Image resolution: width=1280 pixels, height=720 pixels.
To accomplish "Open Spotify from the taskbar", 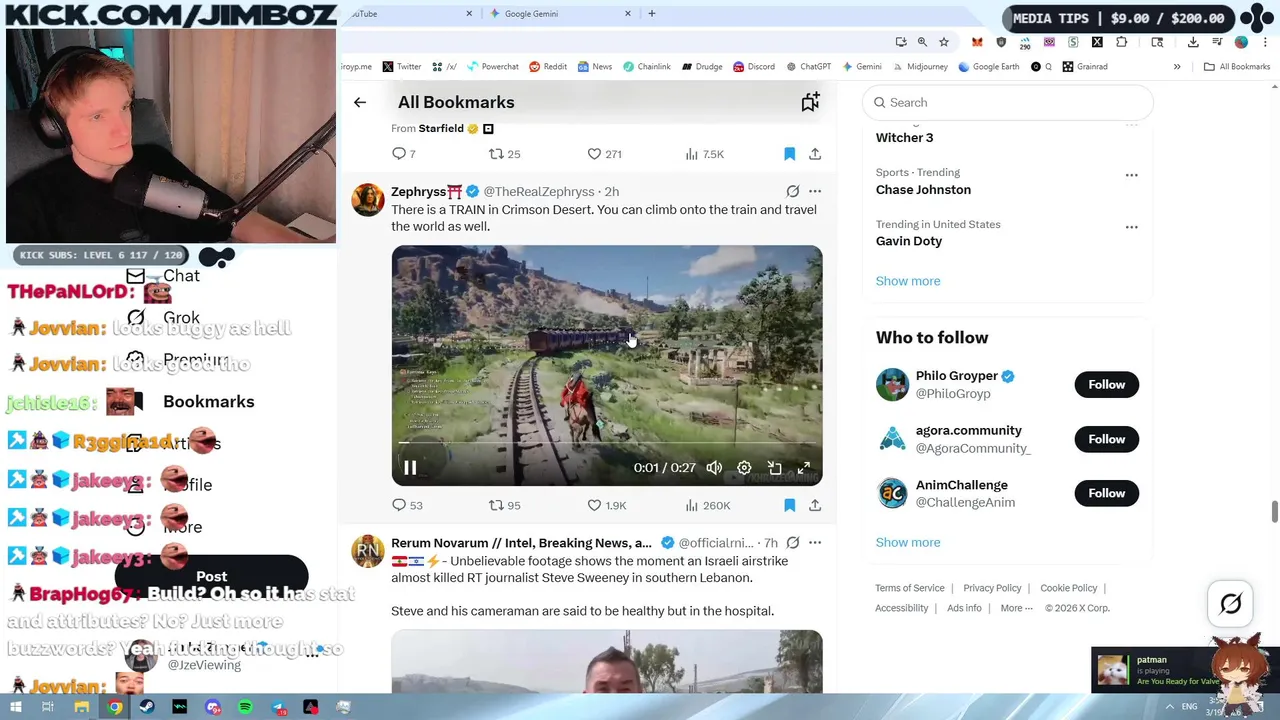I will (245, 707).
